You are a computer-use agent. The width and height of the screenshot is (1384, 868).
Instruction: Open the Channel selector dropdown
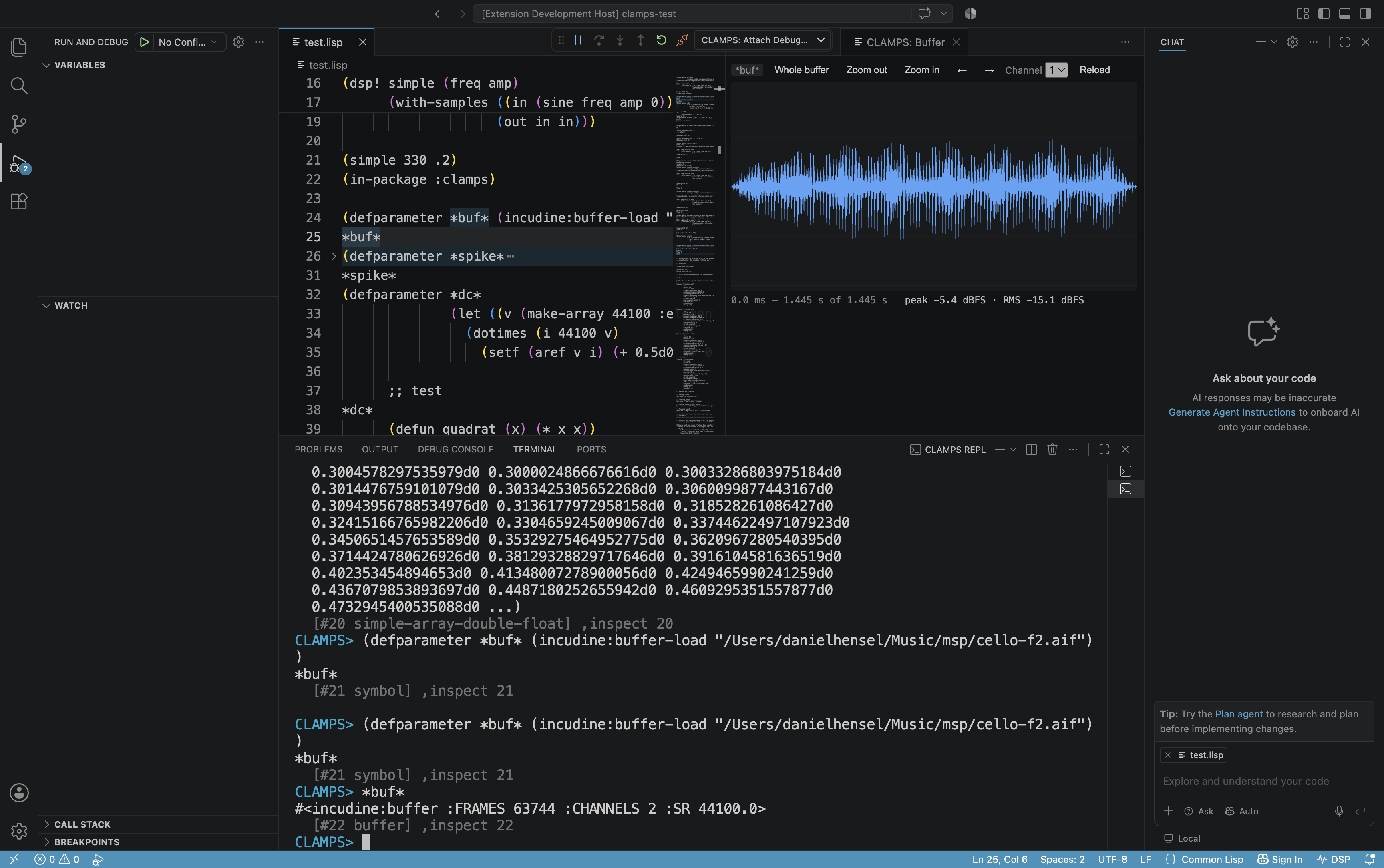coord(1056,70)
